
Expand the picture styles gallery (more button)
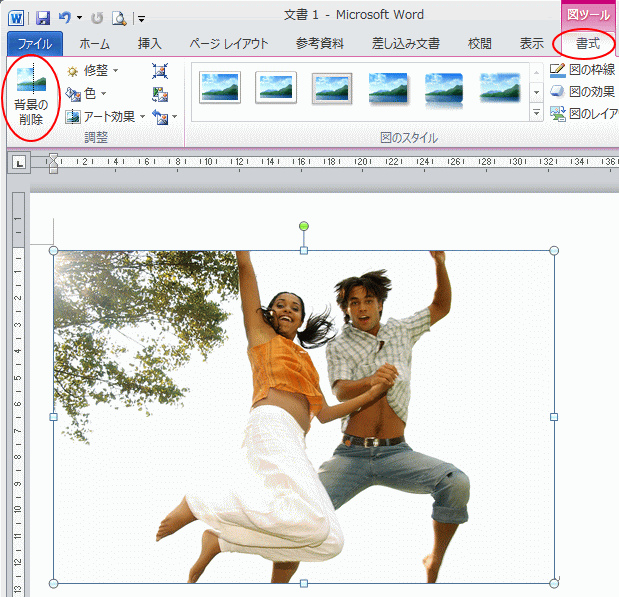coord(536,112)
